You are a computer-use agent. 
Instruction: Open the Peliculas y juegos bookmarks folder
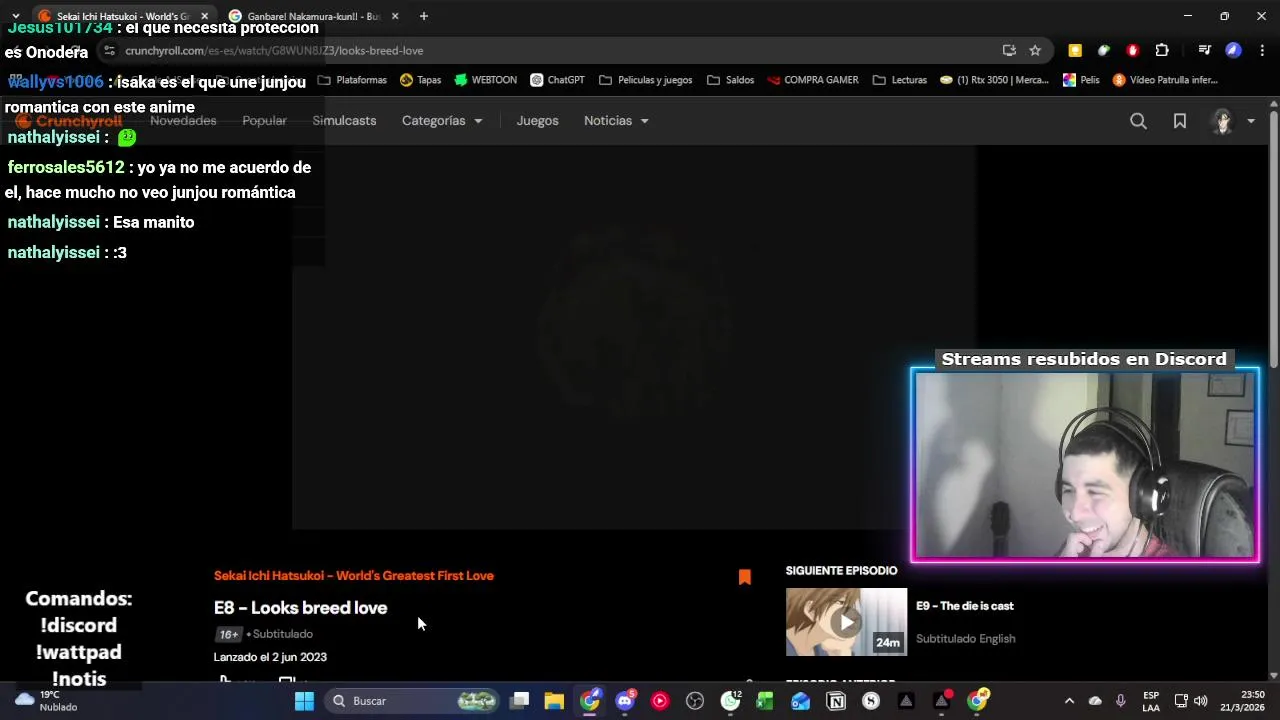click(x=645, y=80)
